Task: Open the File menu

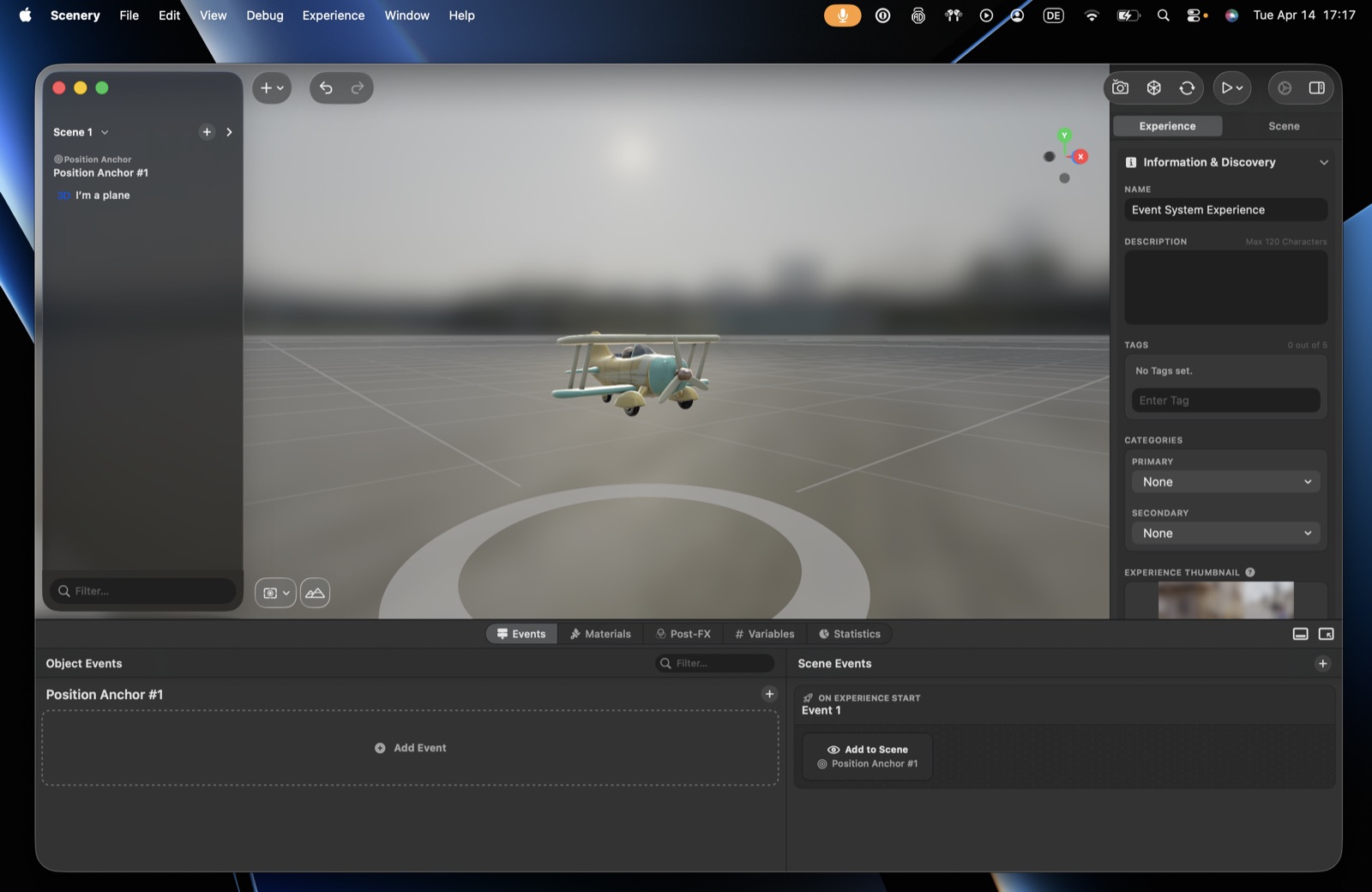Action: coord(129,15)
